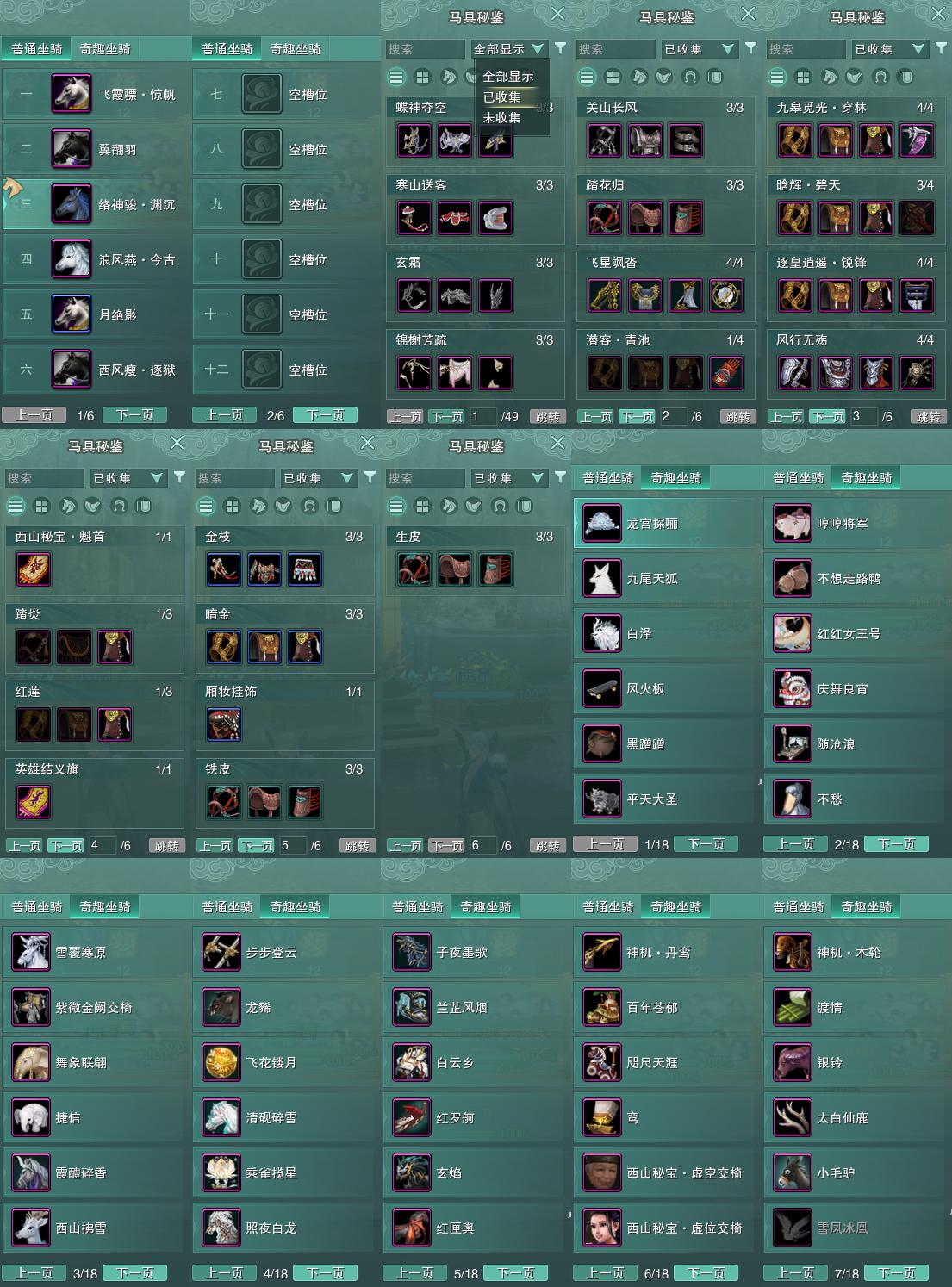Select the 飞霞骠·惊帆 mount icon
Screen dimensions: 952x1287
click(72, 94)
